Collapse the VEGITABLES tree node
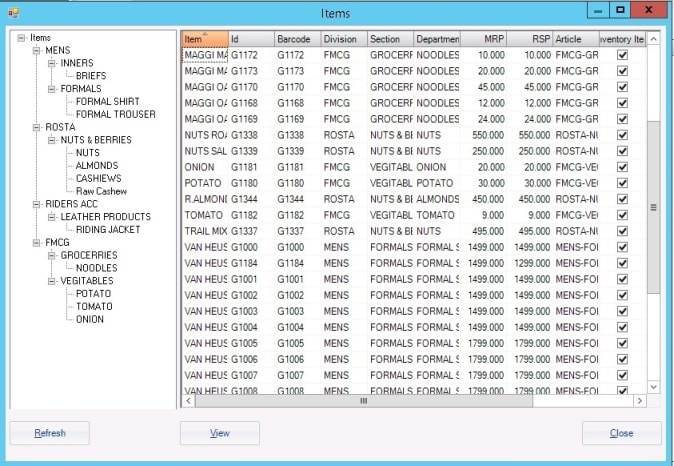 click(x=51, y=281)
